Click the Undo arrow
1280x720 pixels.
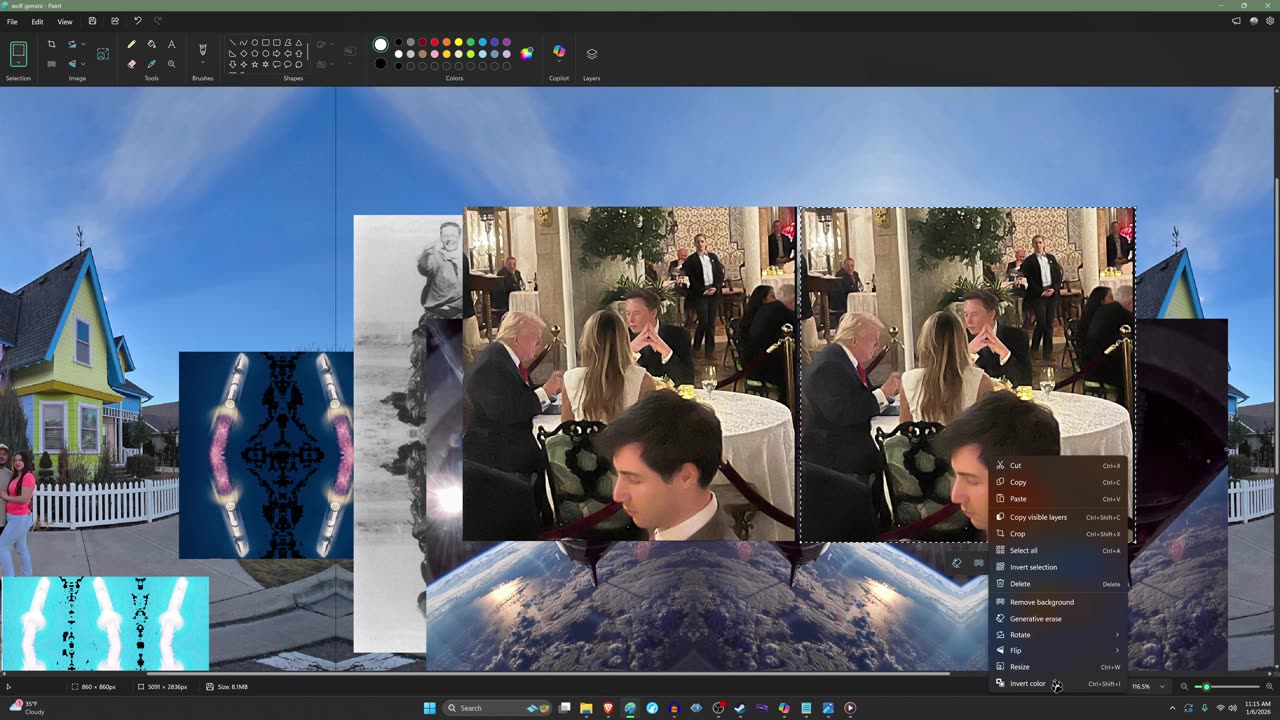(x=137, y=21)
